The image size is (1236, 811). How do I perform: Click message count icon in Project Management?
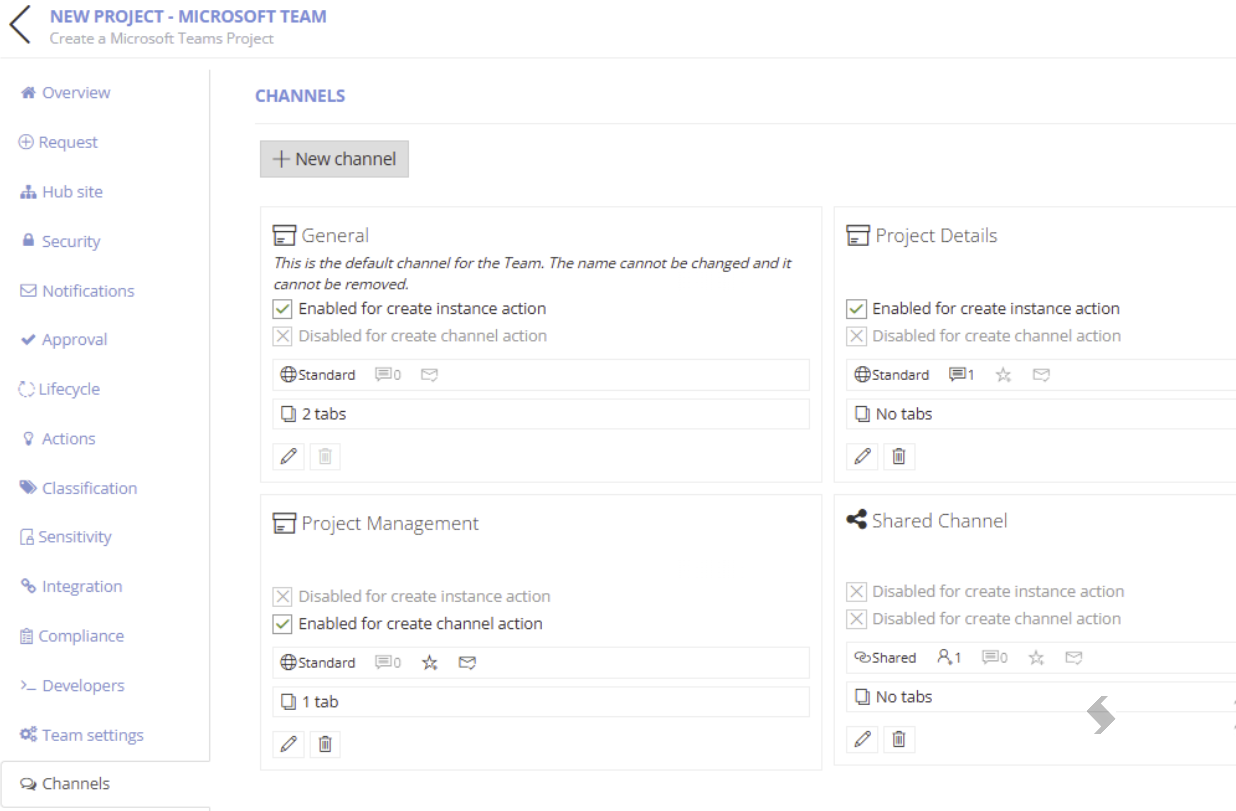pyautogui.click(x=388, y=662)
